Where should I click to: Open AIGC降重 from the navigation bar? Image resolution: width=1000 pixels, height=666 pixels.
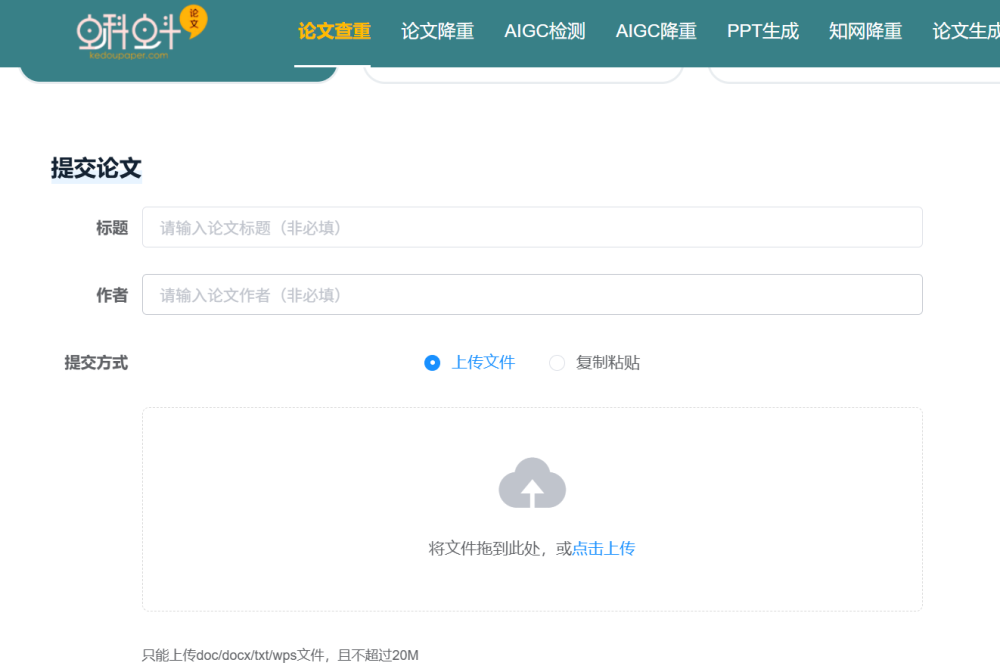[655, 31]
